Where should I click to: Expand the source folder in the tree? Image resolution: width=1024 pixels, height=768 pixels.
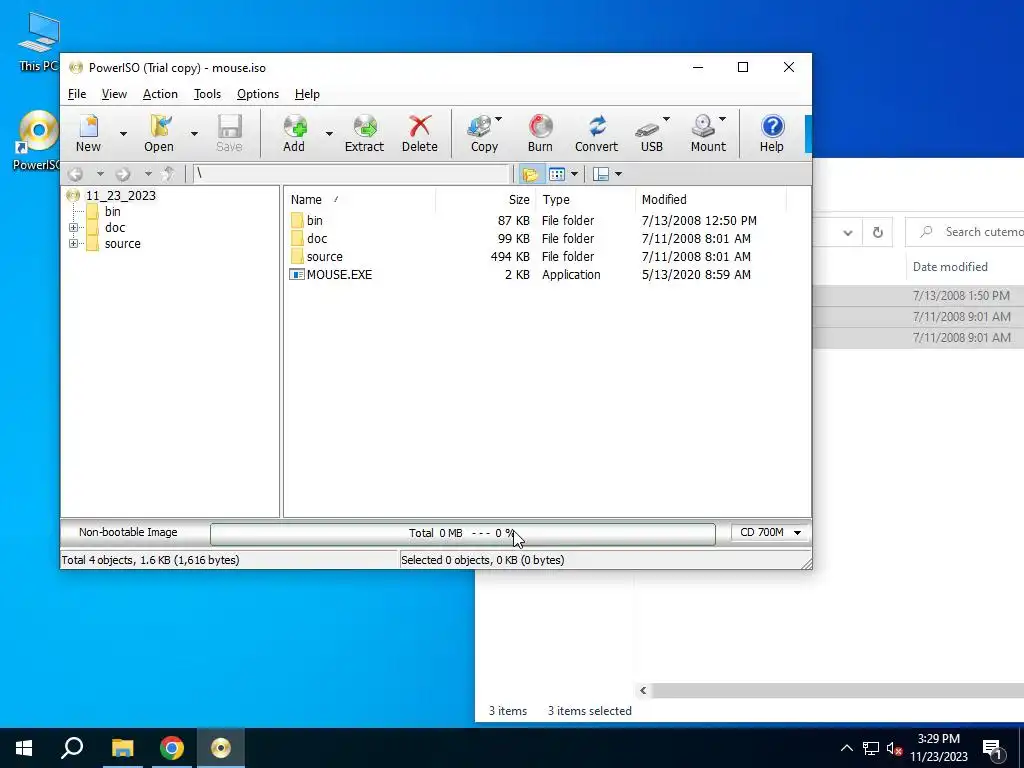click(x=73, y=244)
